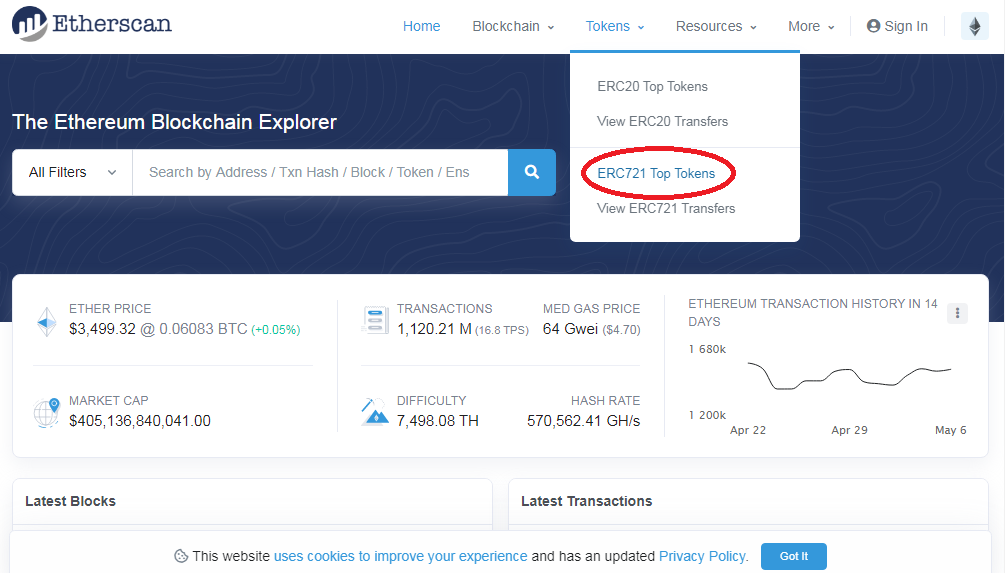Image resolution: width=1005 pixels, height=573 pixels.
Task: Click The Ethereum Blockchain Explorer title
Action: point(174,122)
